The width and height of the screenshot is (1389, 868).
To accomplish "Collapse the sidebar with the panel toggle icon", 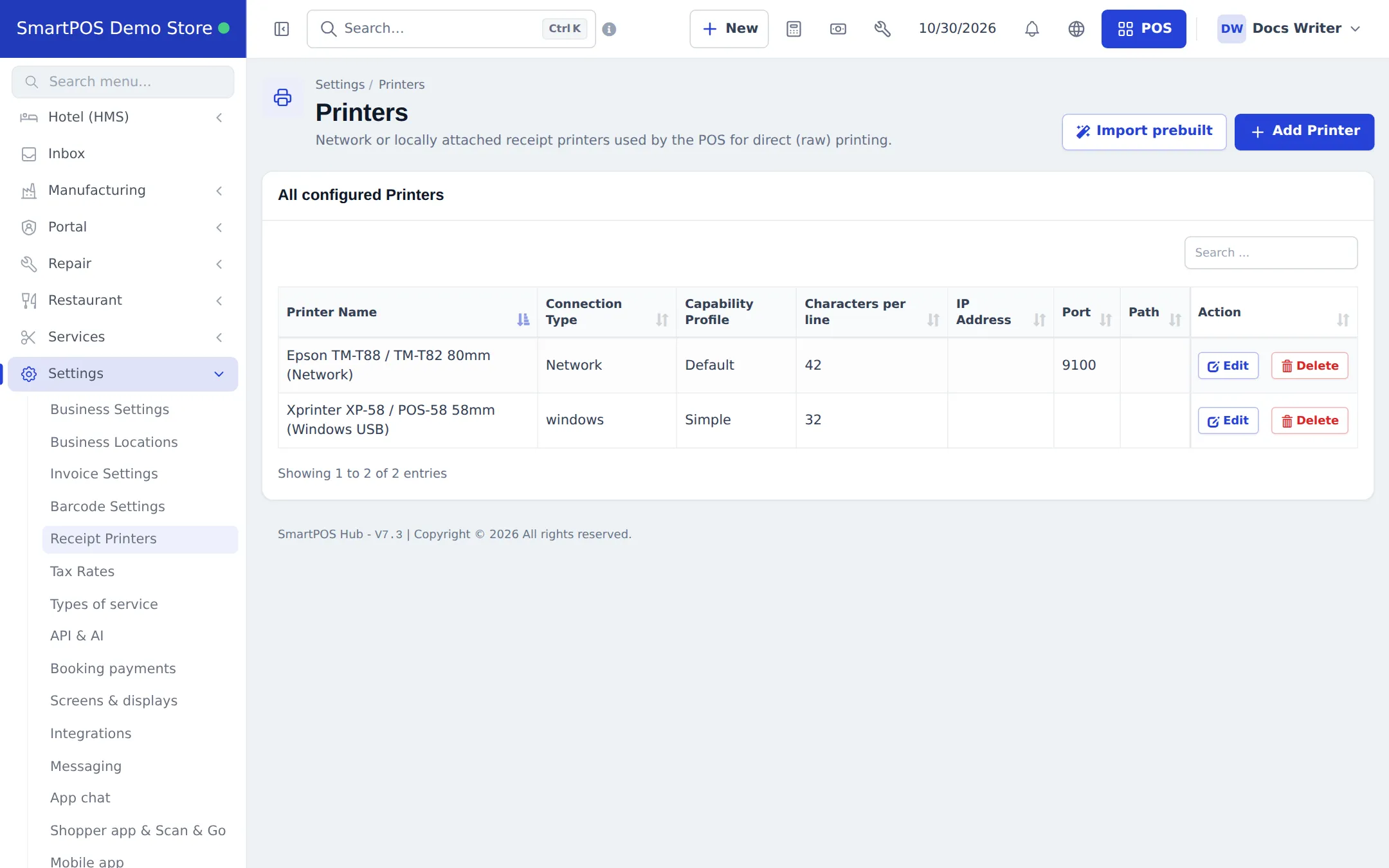I will click(282, 29).
